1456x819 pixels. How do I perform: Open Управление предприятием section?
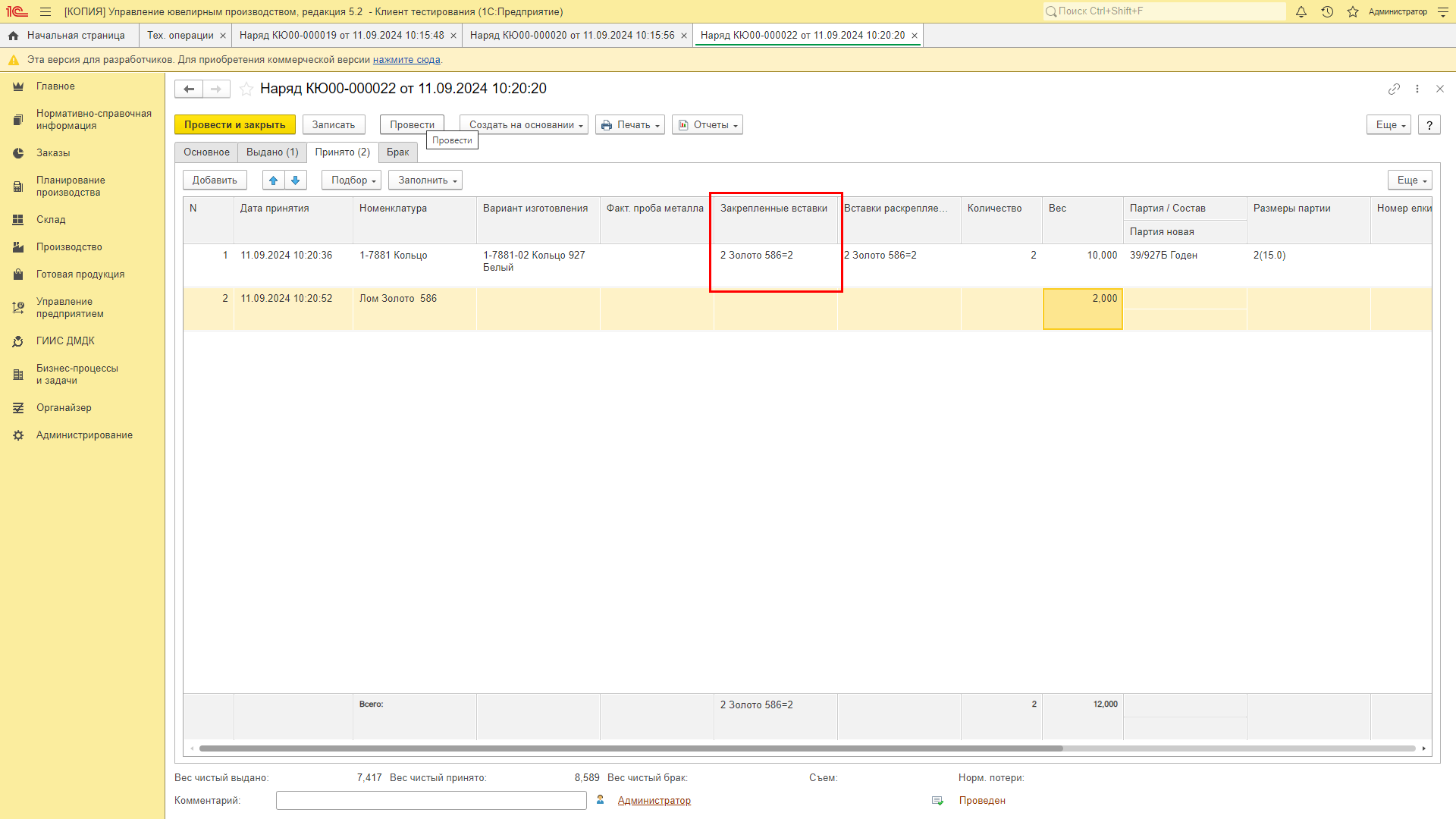70,308
